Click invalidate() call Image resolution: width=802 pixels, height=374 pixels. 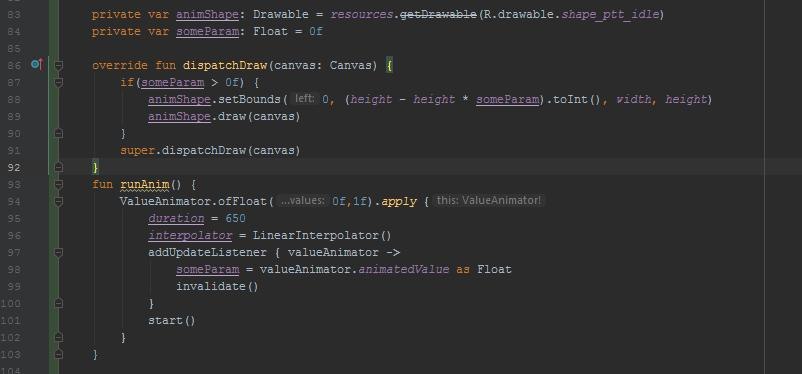[217, 287]
